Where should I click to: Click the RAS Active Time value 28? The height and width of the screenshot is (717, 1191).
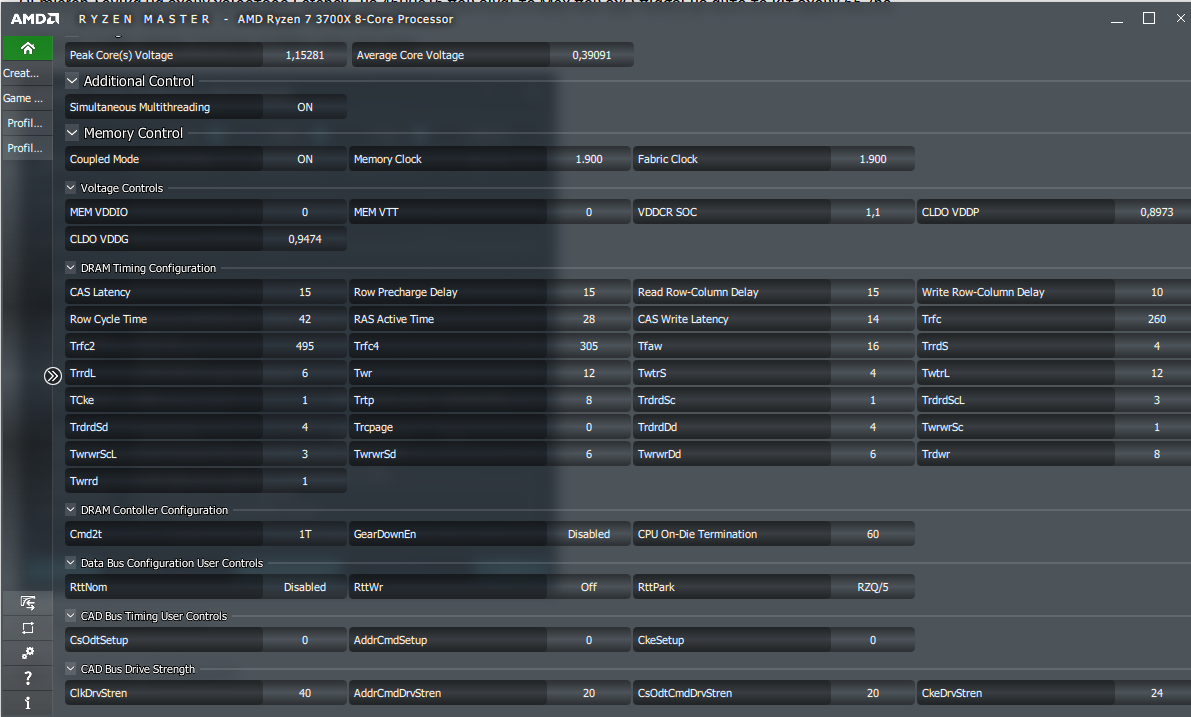589,319
